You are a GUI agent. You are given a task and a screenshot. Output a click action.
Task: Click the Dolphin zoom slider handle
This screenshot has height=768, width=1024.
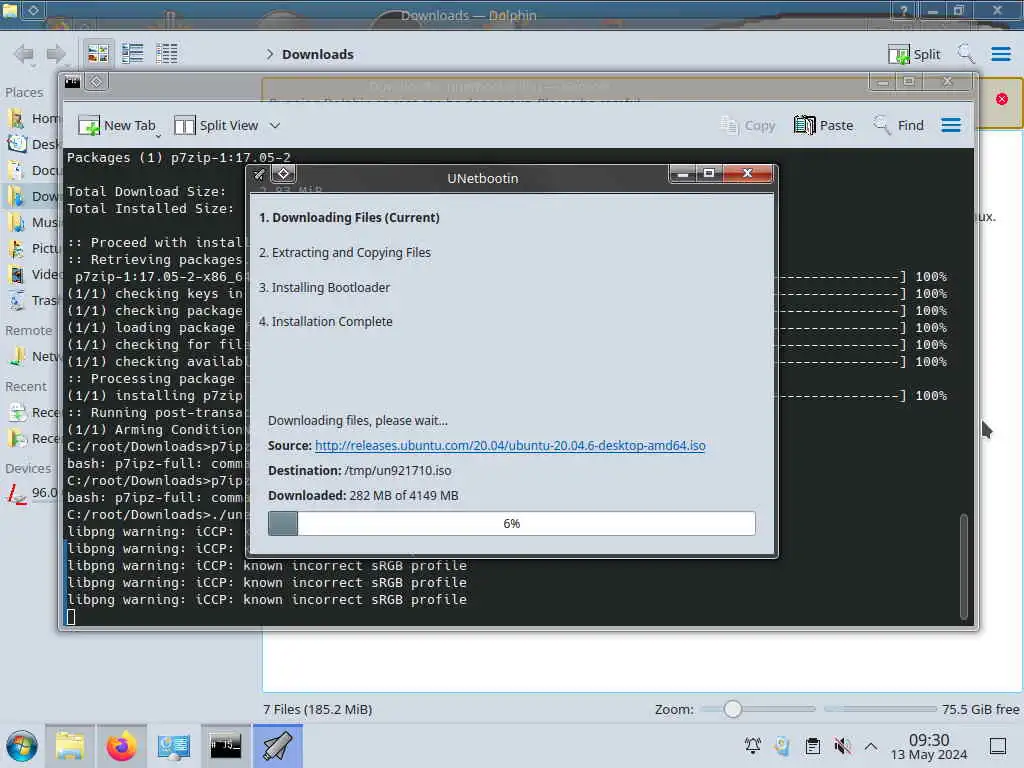click(733, 709)
